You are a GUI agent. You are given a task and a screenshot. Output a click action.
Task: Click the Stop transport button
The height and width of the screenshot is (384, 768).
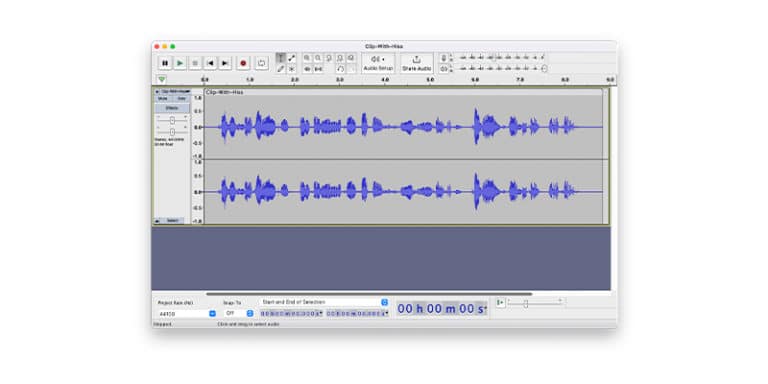pos(195,63)
